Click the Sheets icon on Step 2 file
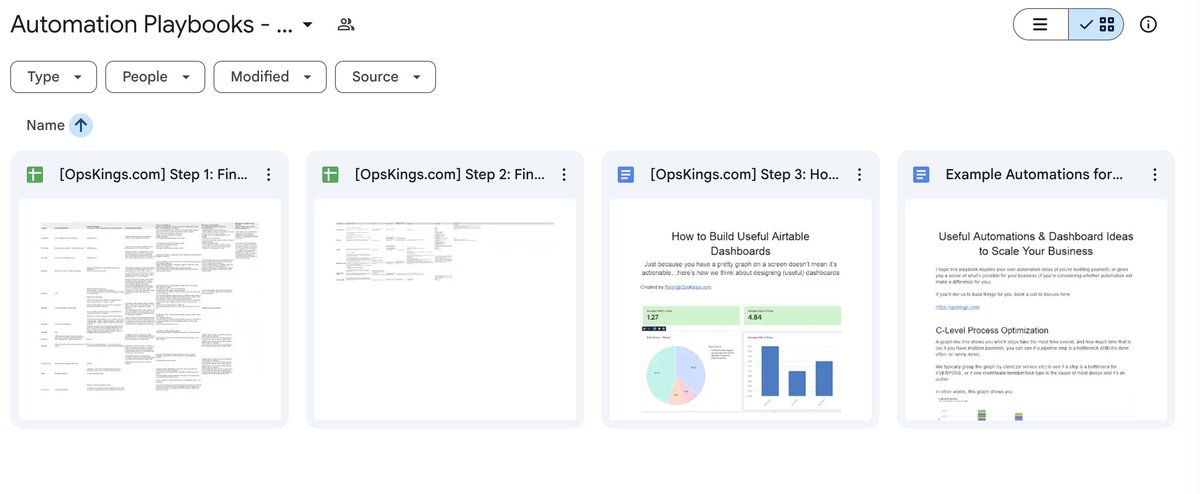 [x=331, y=174]
